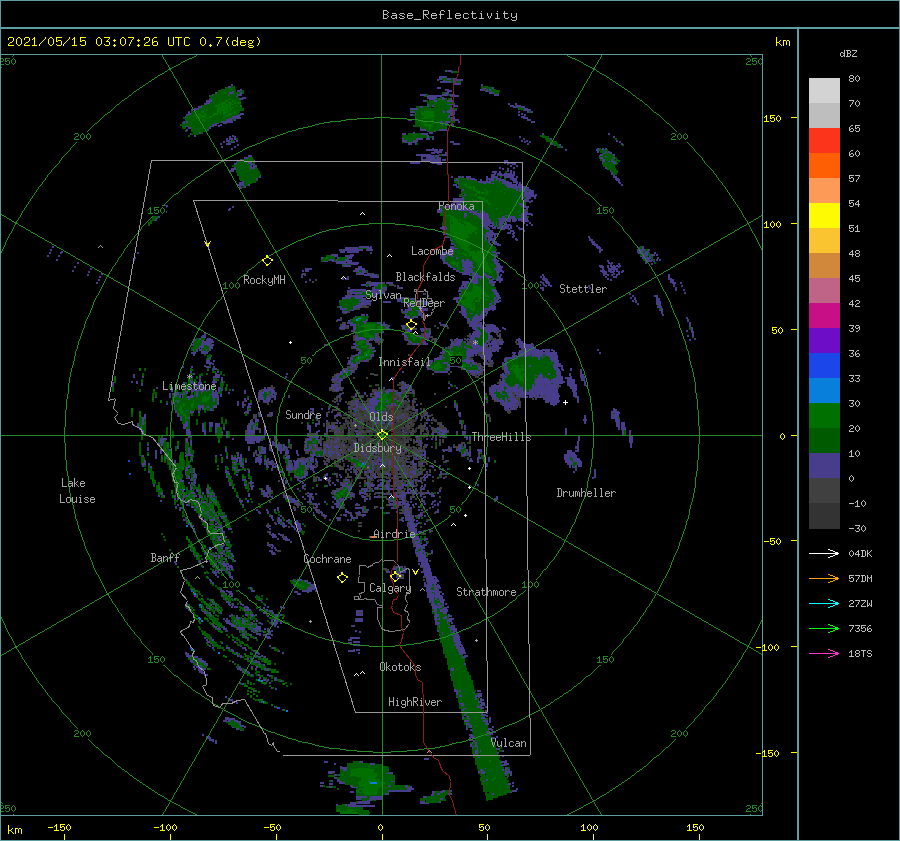Click the Stettler label
Screen dimensions: 900x841
pos(583,289)
